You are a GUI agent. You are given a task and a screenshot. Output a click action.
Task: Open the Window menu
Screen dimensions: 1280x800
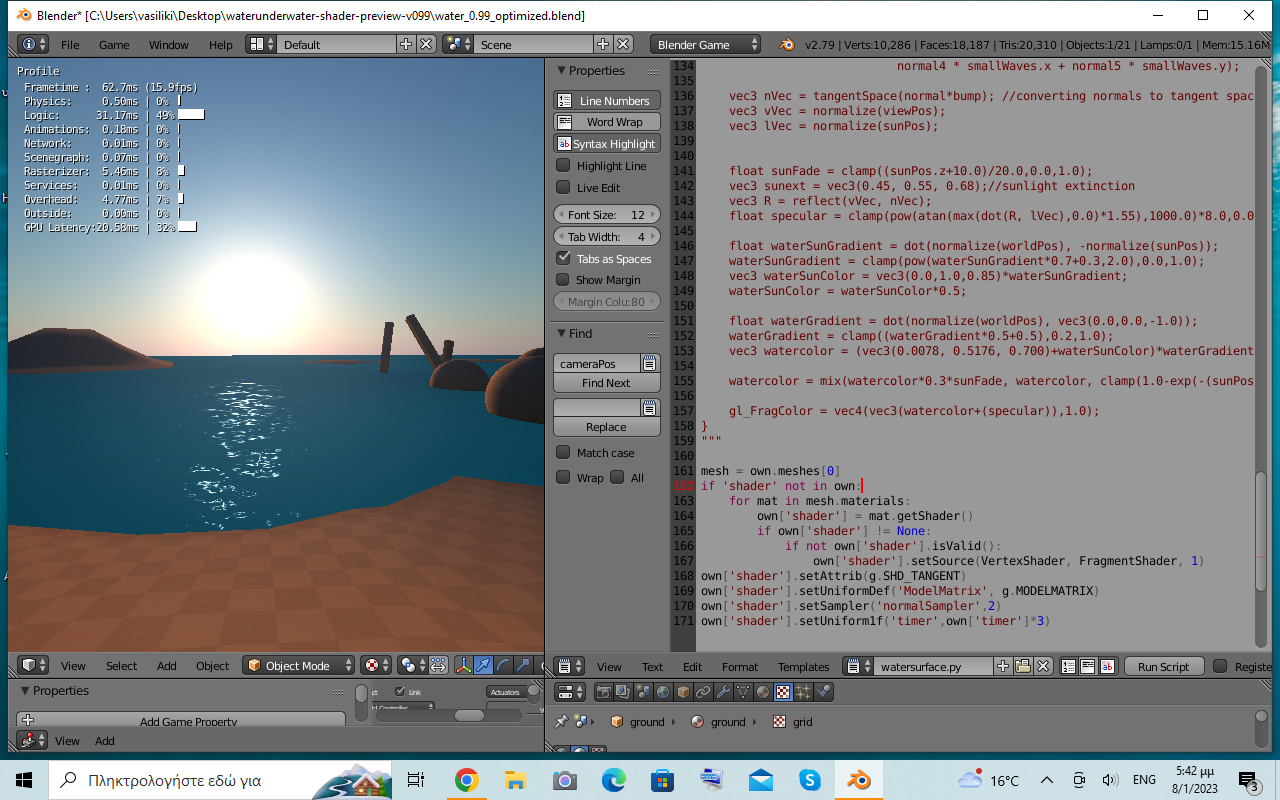point(169,45)
